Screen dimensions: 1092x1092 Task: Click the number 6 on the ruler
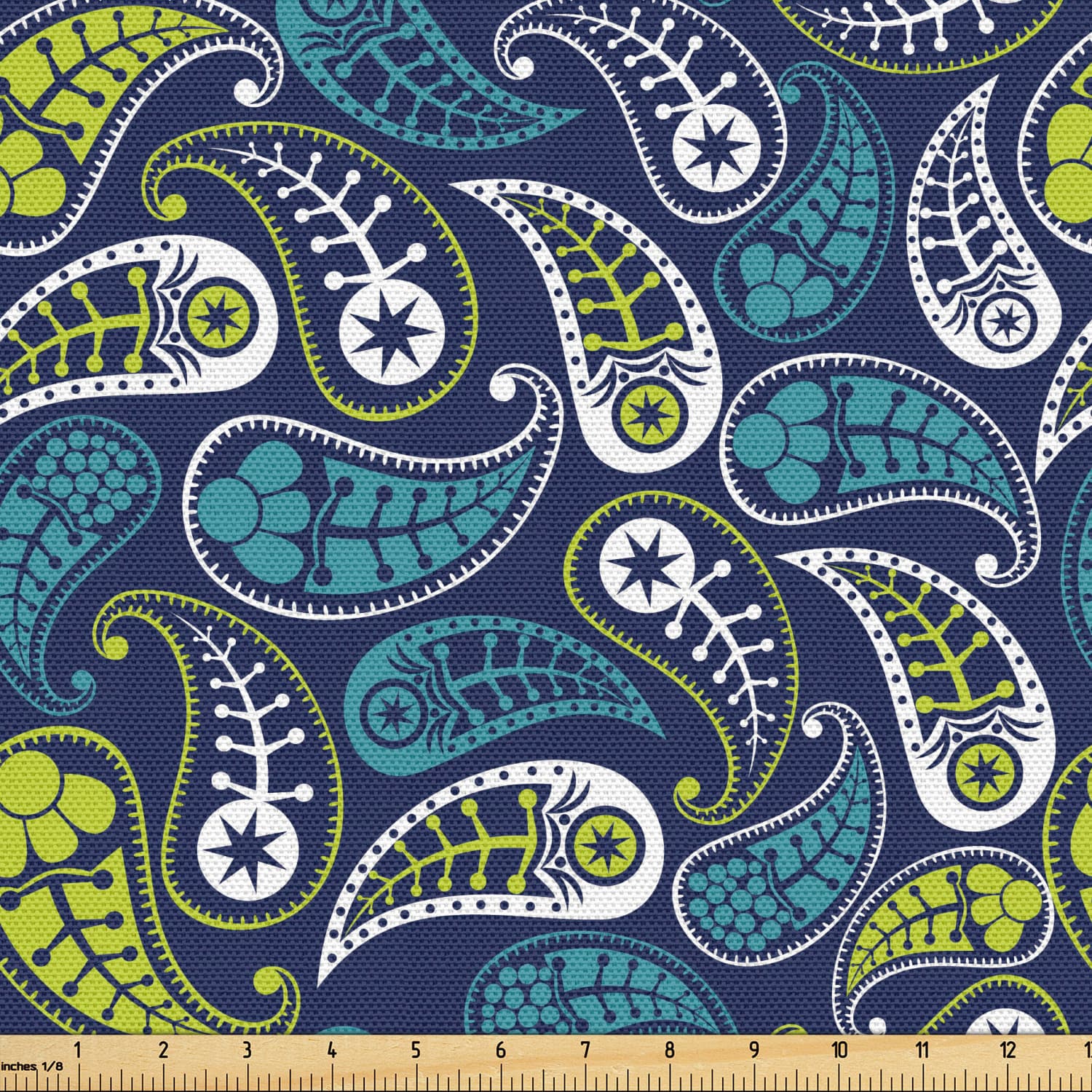coord(501,1050)
